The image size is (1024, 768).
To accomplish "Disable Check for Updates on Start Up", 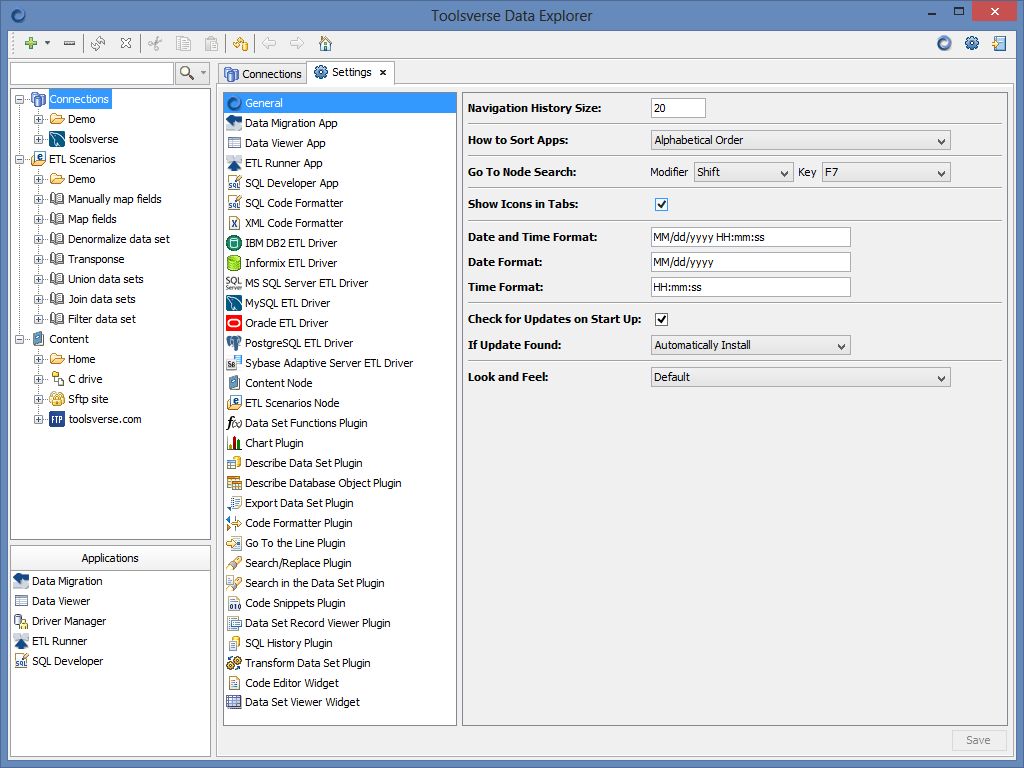I will click(660, 319).
